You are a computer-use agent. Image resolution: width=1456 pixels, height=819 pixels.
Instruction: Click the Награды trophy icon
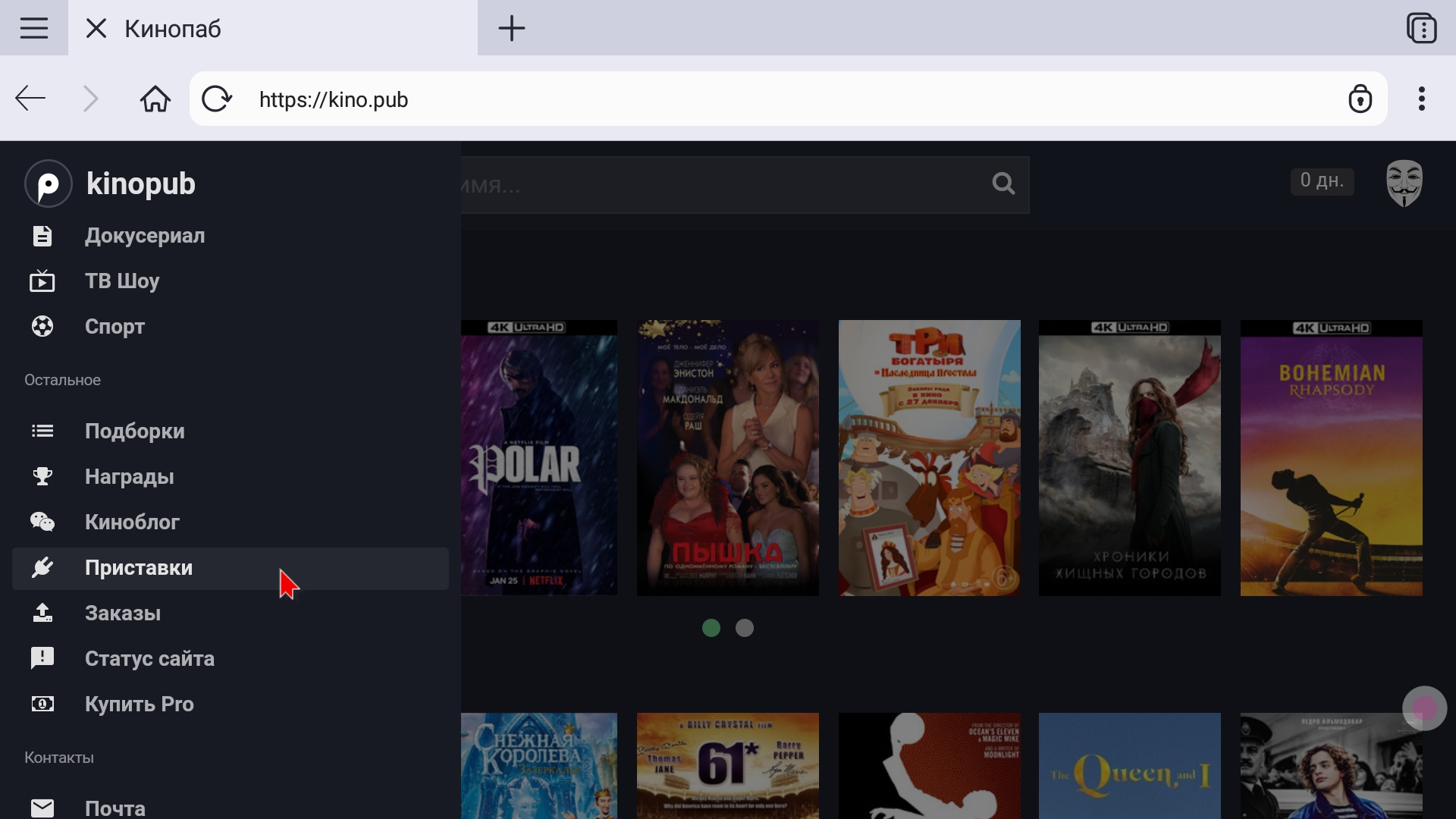[42, 477]
